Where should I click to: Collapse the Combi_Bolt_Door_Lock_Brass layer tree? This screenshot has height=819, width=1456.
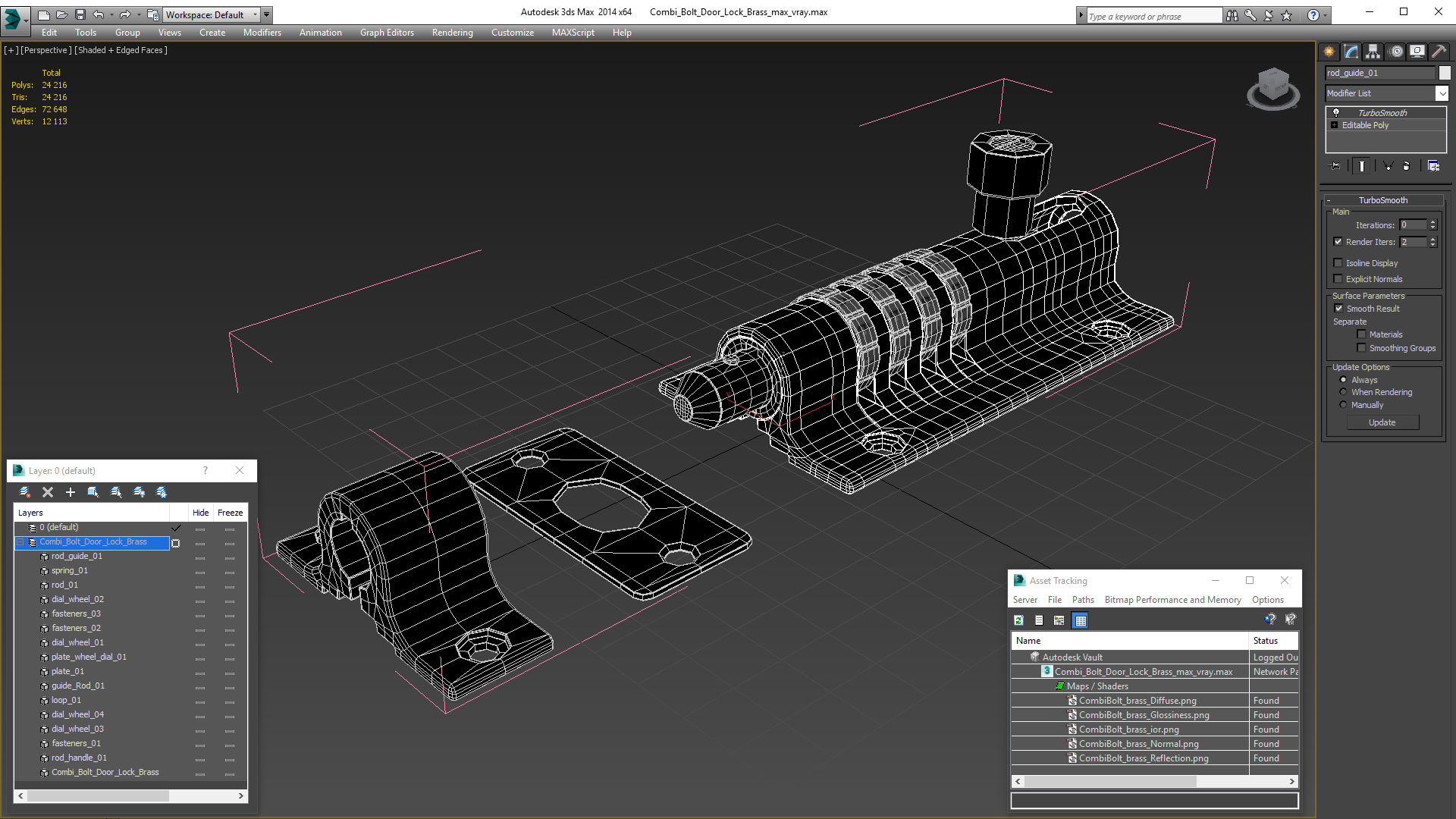click(x=20, y=542)
